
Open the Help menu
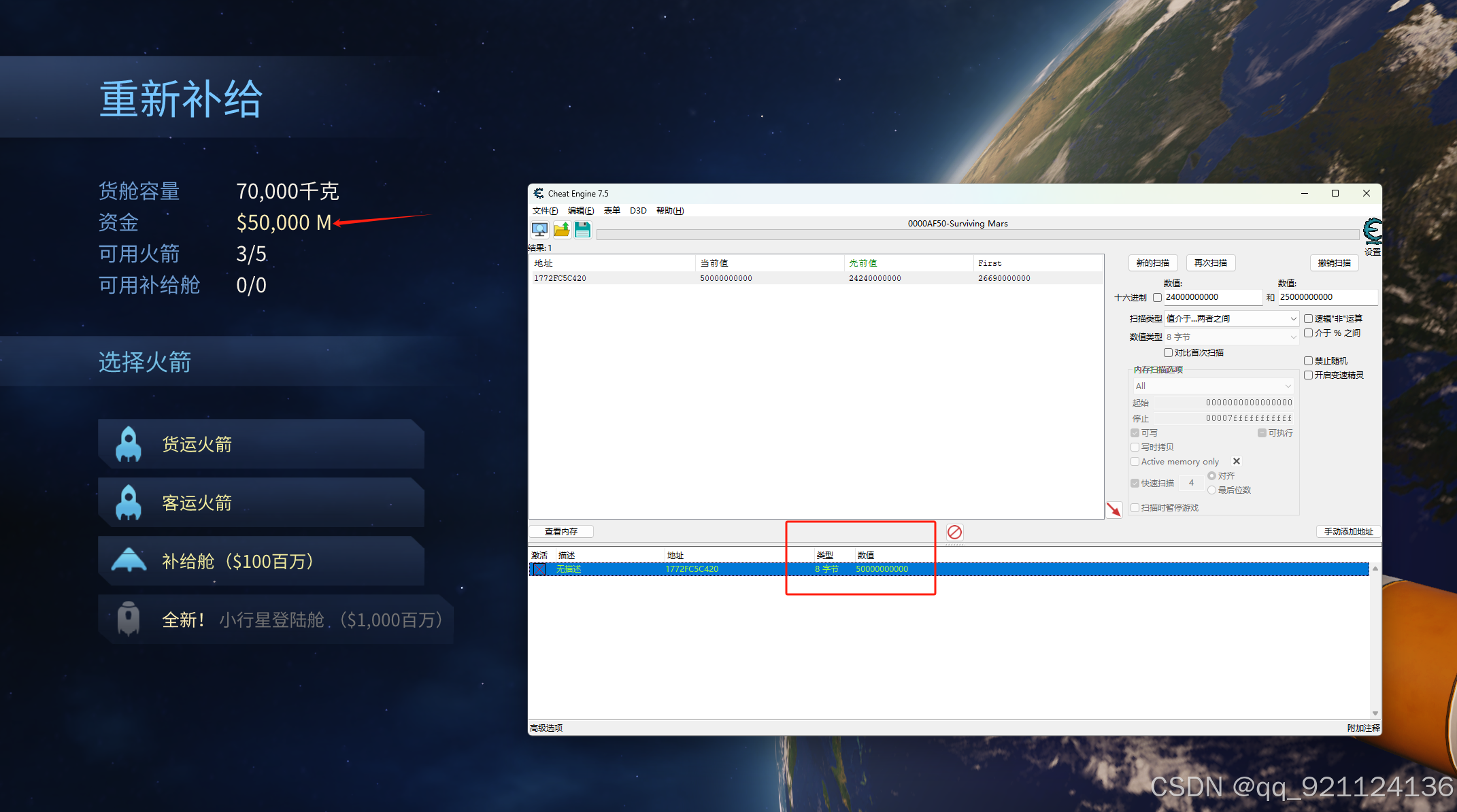(x=669, y=211)
